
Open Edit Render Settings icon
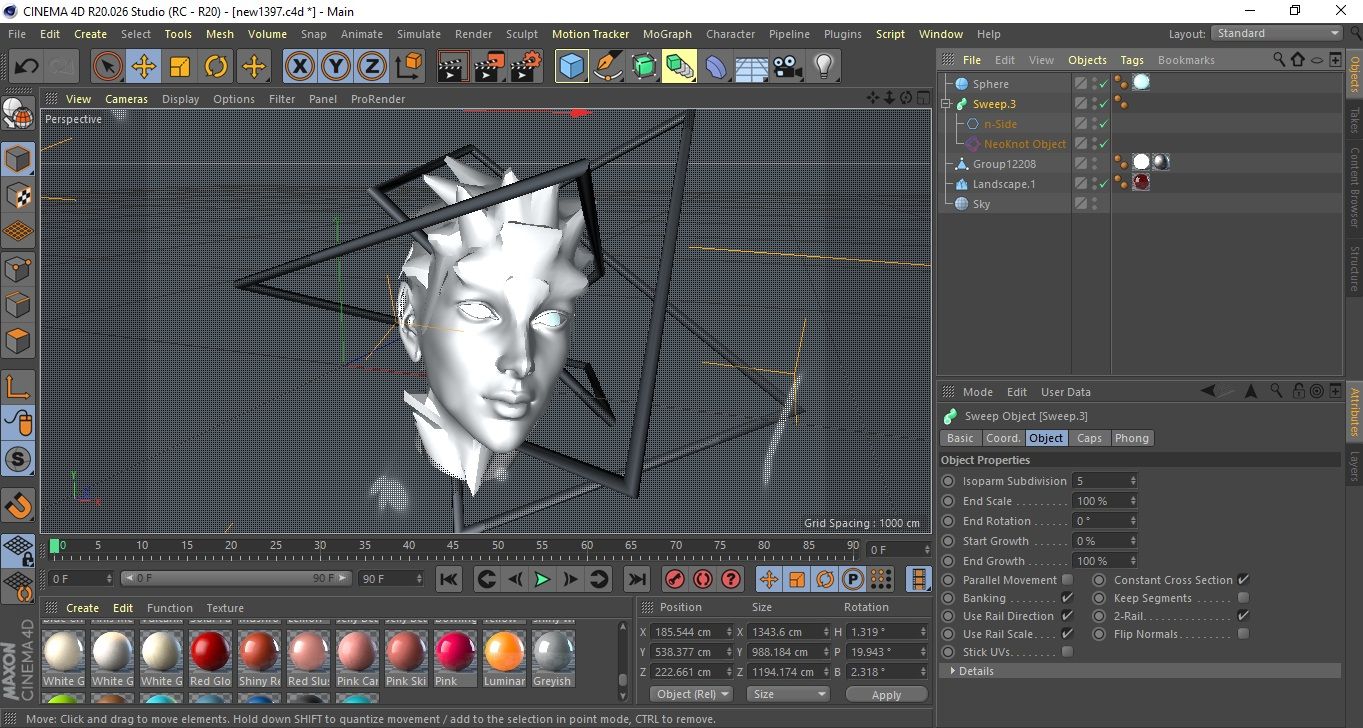coord(525,67)
